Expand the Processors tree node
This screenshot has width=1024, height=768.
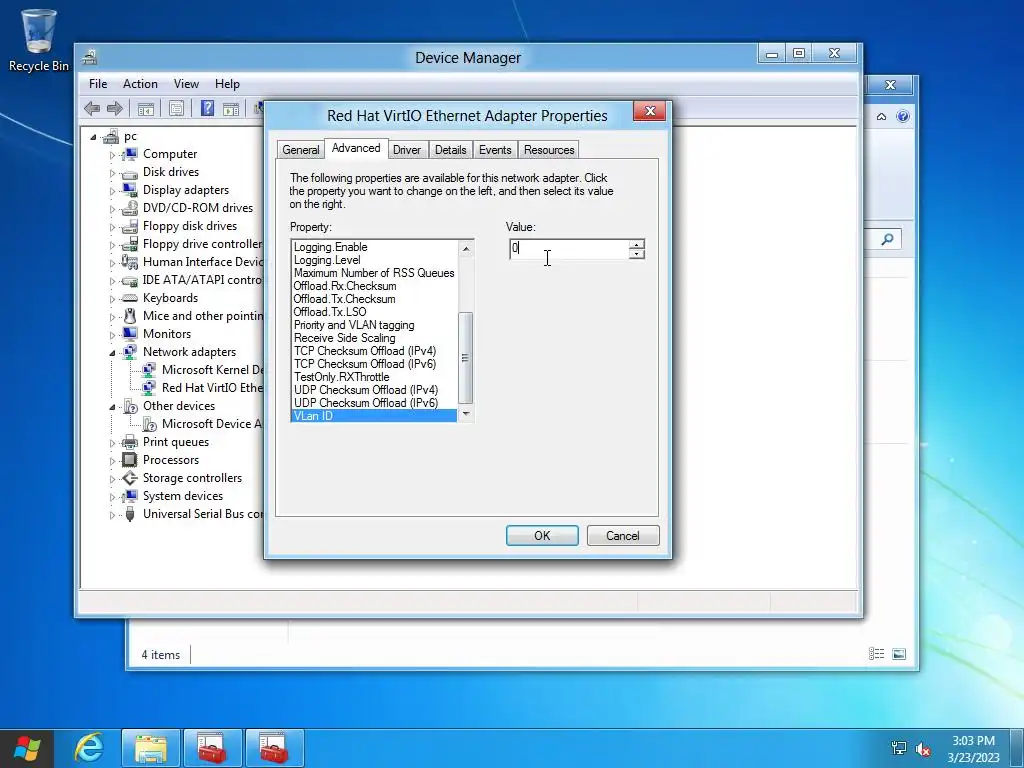click(112, 461)
